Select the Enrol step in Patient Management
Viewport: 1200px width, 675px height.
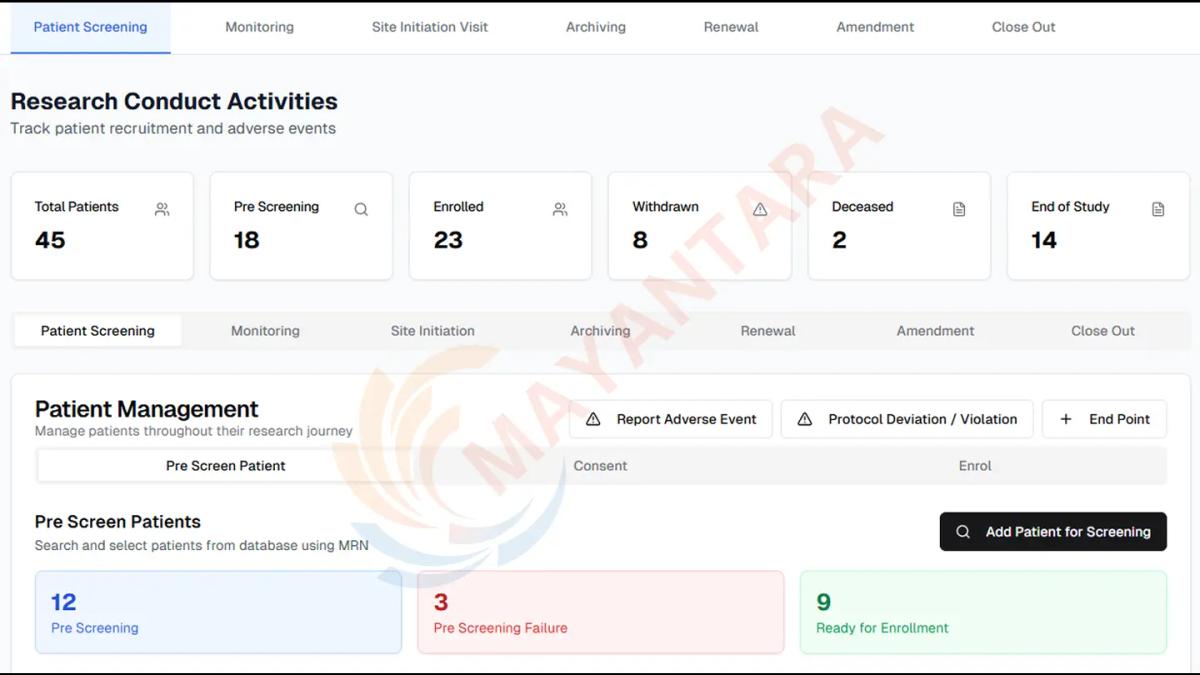pyautogui.click(x=975, y=465)
